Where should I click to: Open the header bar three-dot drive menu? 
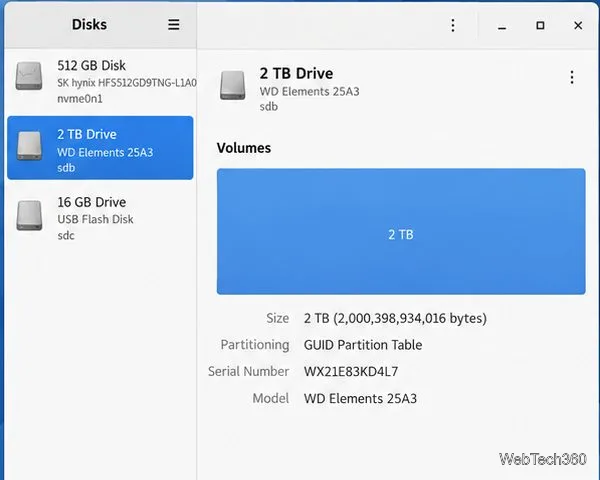click(x=453, y=25)
